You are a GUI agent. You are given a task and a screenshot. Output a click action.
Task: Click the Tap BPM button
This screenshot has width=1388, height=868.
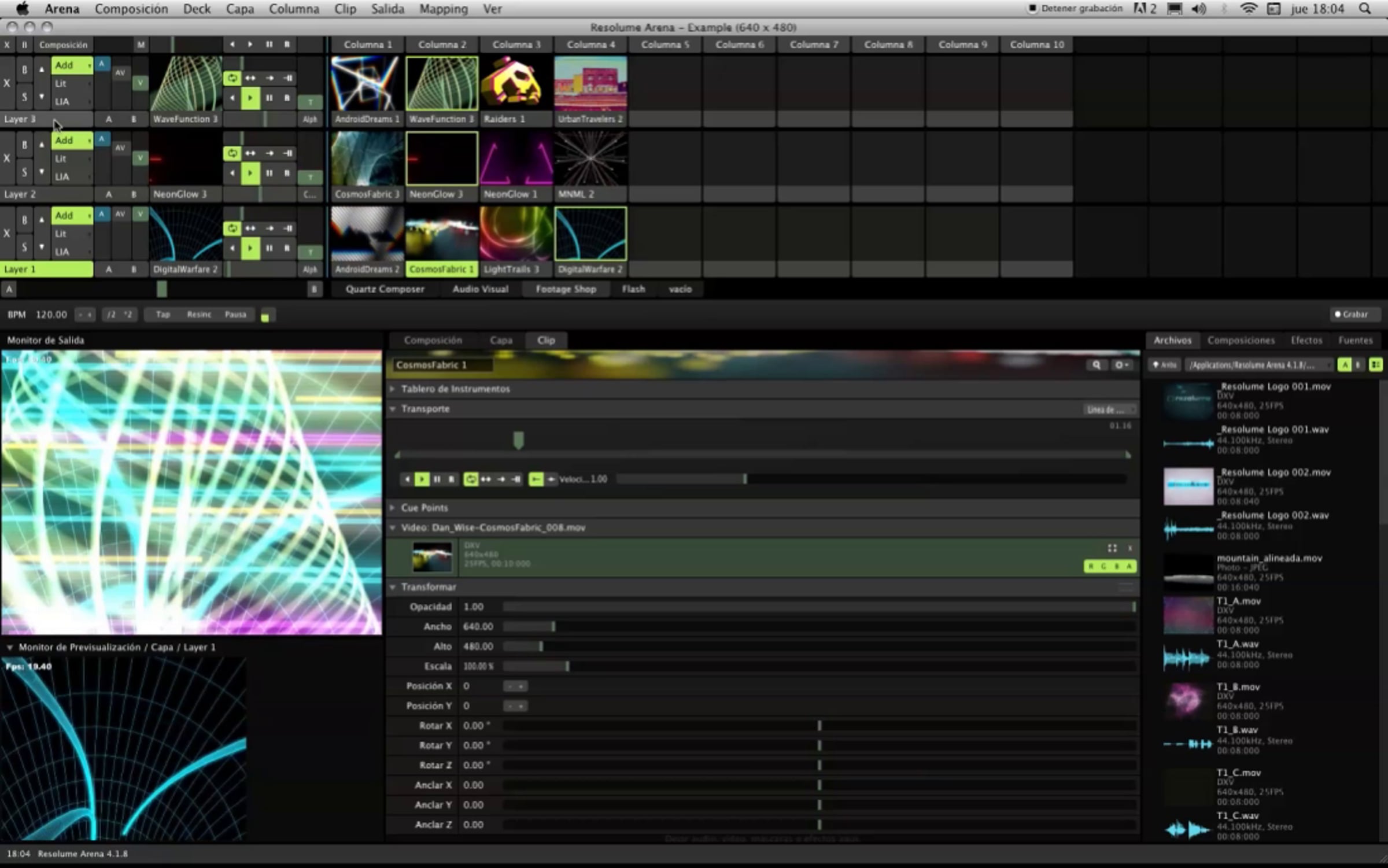[x=163, y=314]
